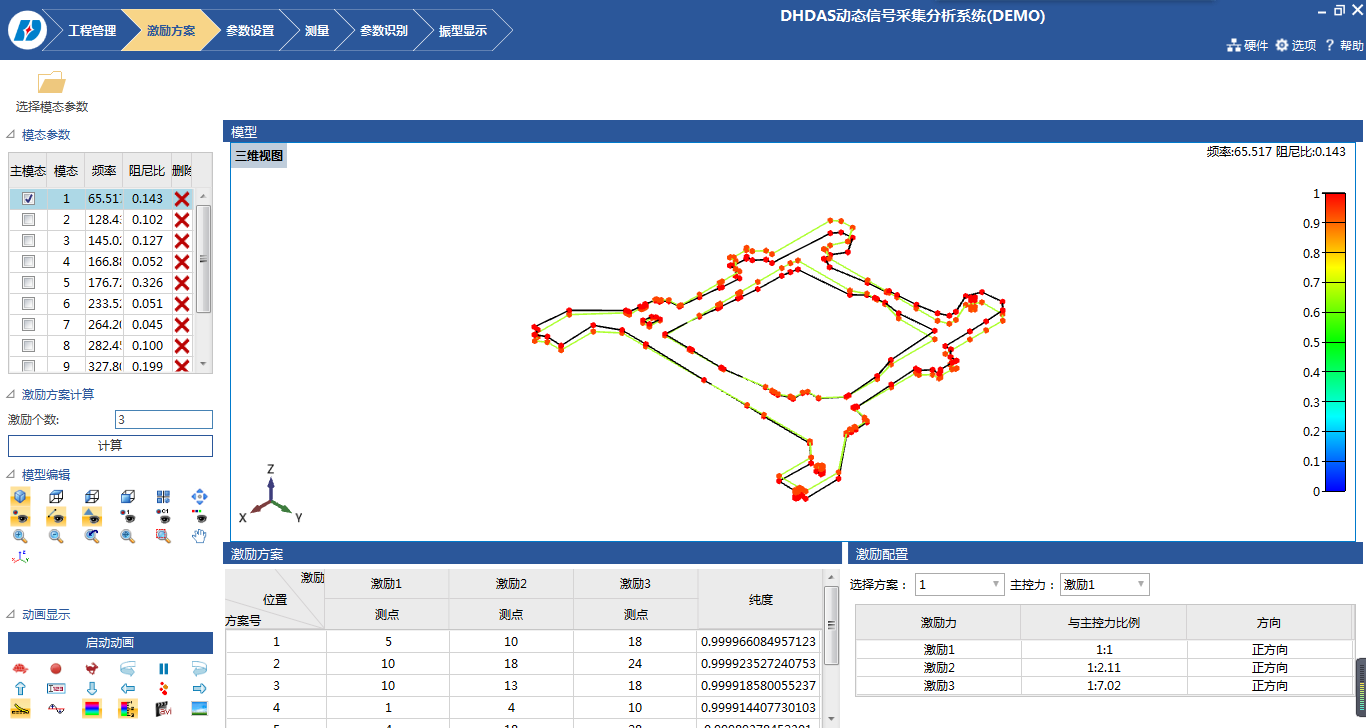This screenshot has height=728, width=1366.
Task: Open the 主控力 dropdown
Action: (x=1105, y=584)
